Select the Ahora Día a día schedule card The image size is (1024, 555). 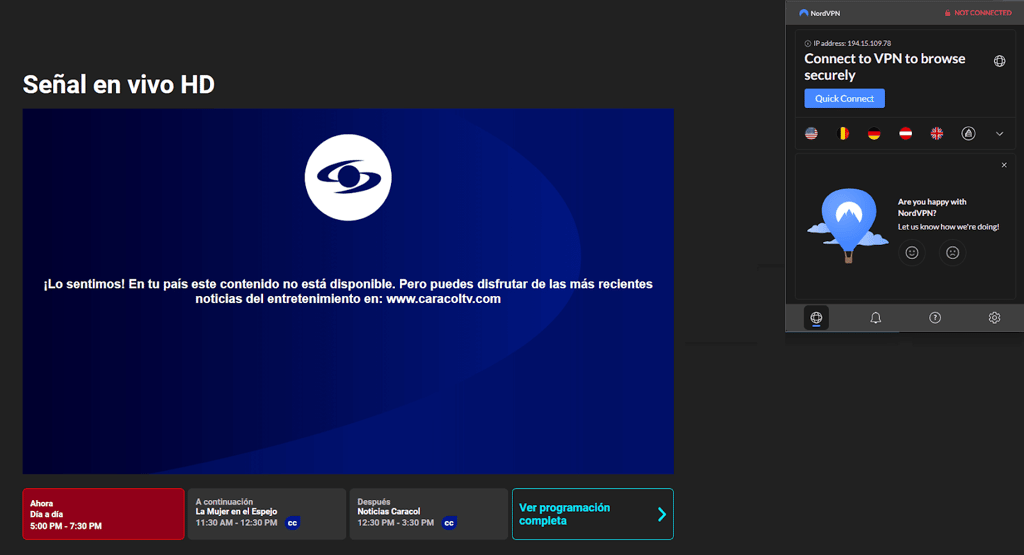(x=103, y=514)
